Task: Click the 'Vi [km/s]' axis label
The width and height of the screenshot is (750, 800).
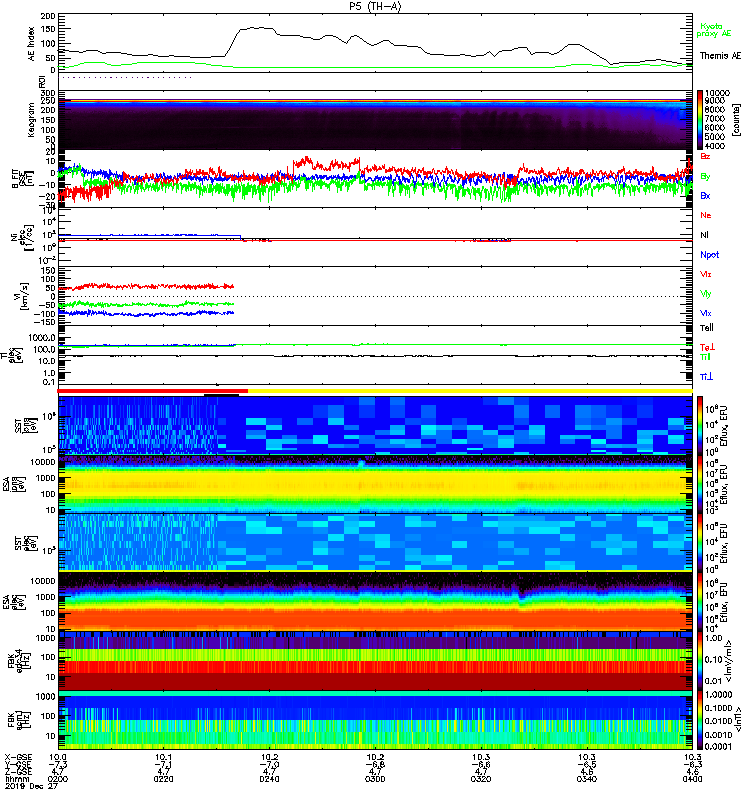Action: 22,296
